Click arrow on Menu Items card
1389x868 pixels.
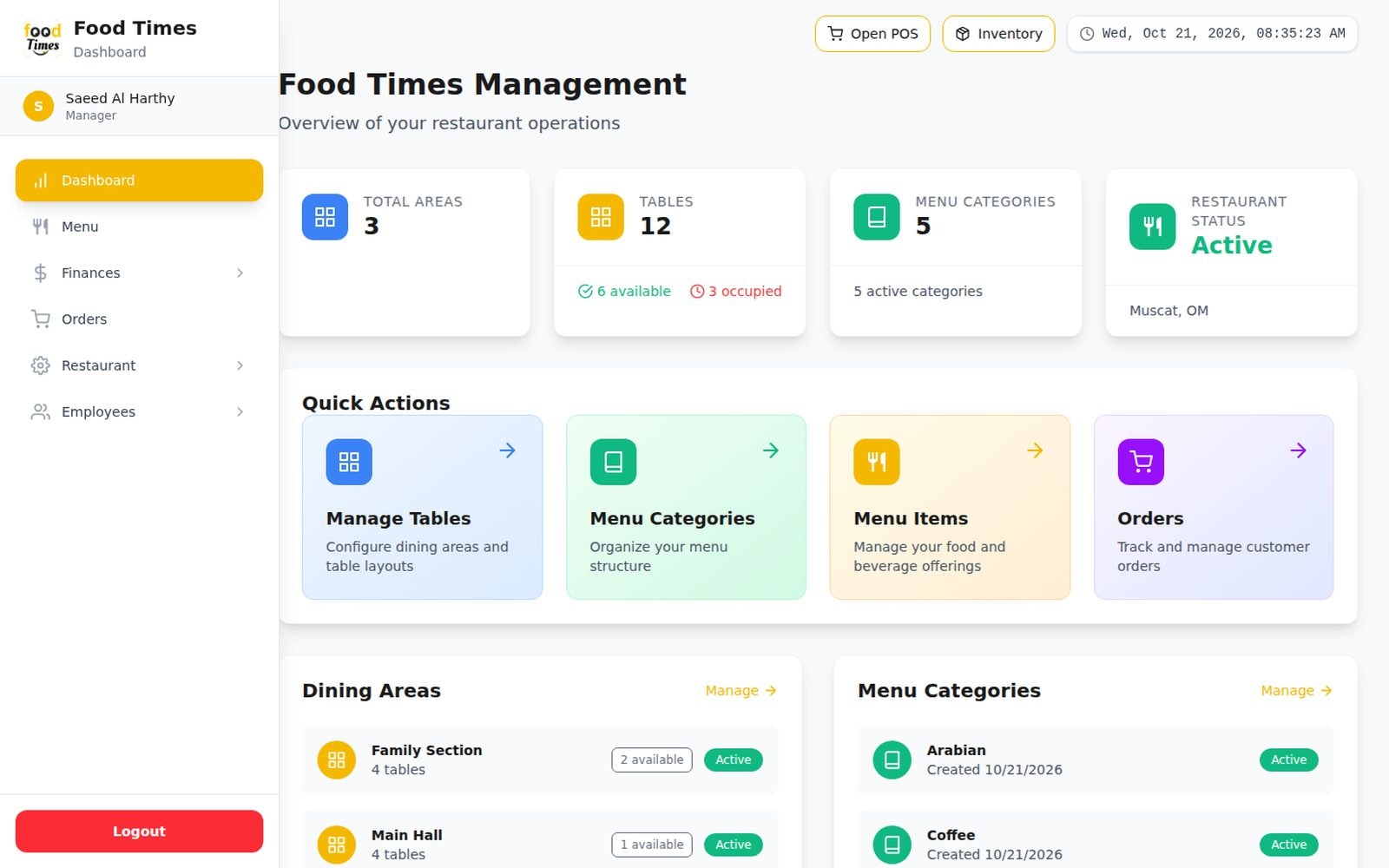(1035, 450)
